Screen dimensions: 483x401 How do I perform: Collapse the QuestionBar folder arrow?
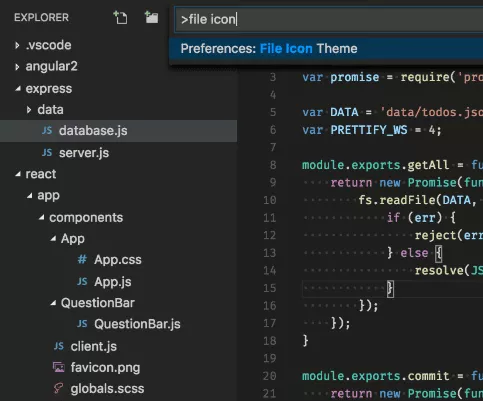click(x=53, y=303)
